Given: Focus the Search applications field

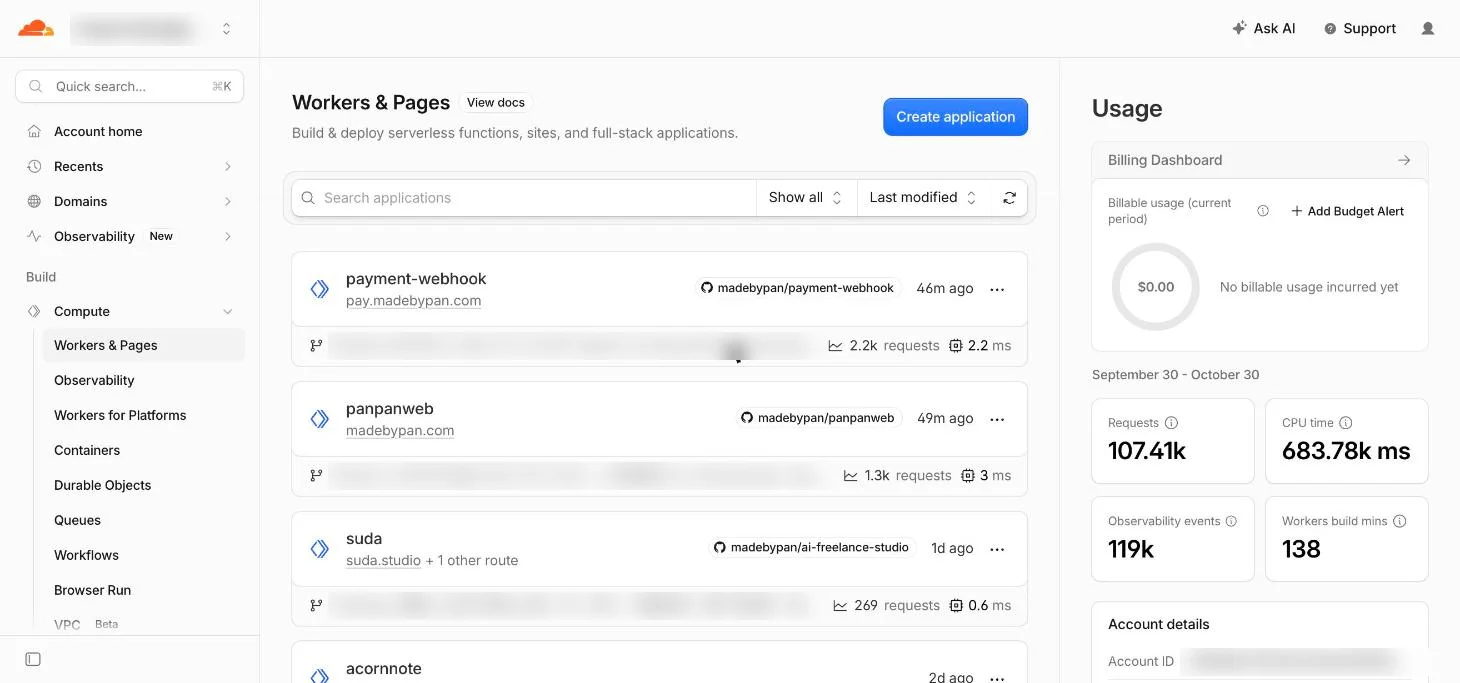Looking at the screenshot, I should click(x=524, y=198).
